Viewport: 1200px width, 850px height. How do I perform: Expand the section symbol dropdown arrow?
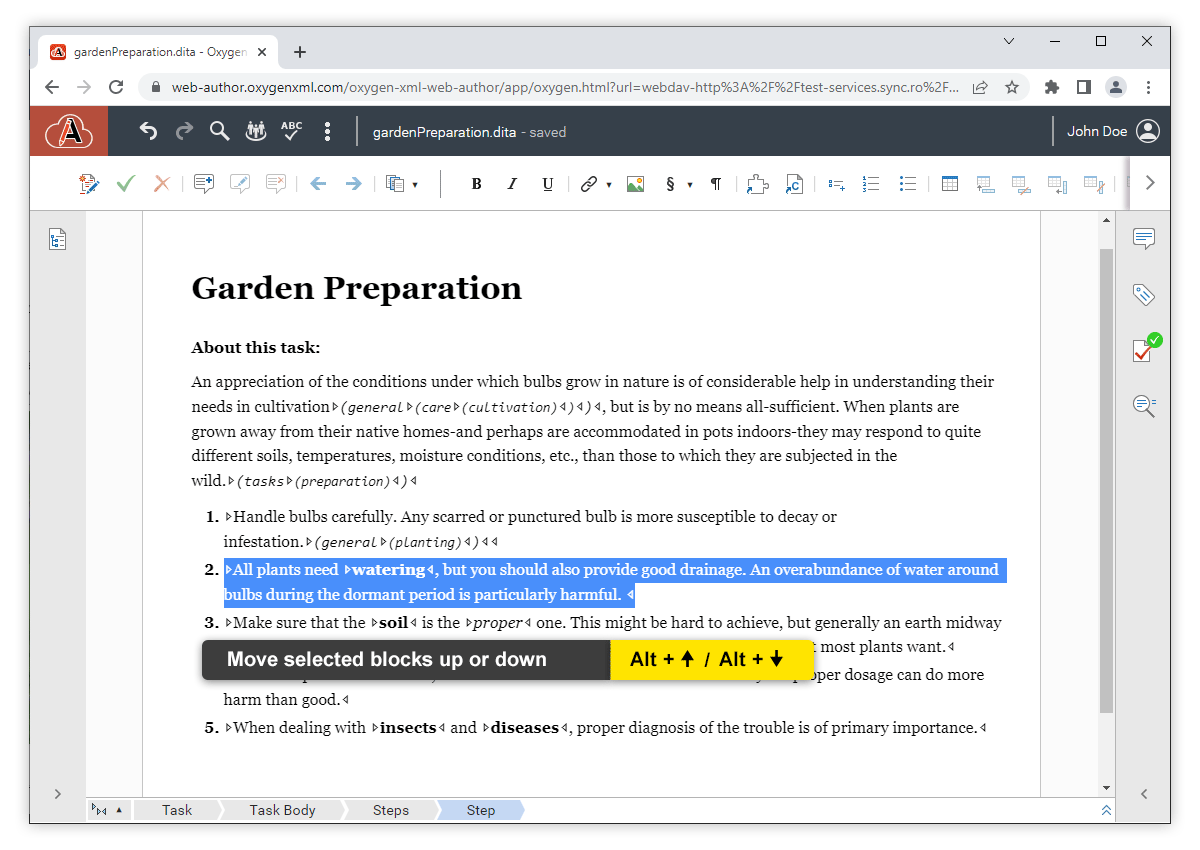click(690, 185)
